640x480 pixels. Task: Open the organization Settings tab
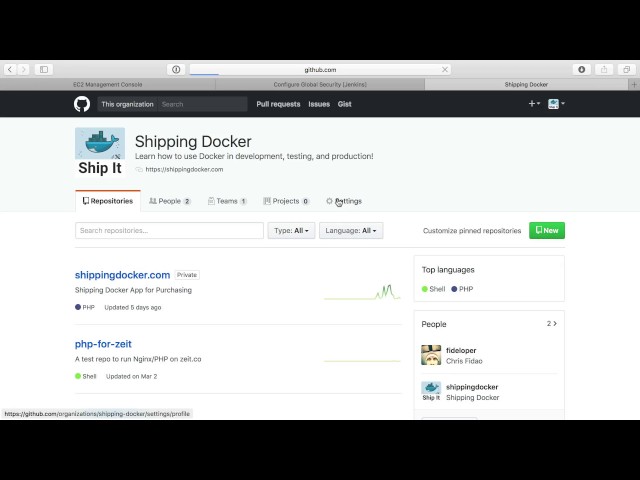344,201
